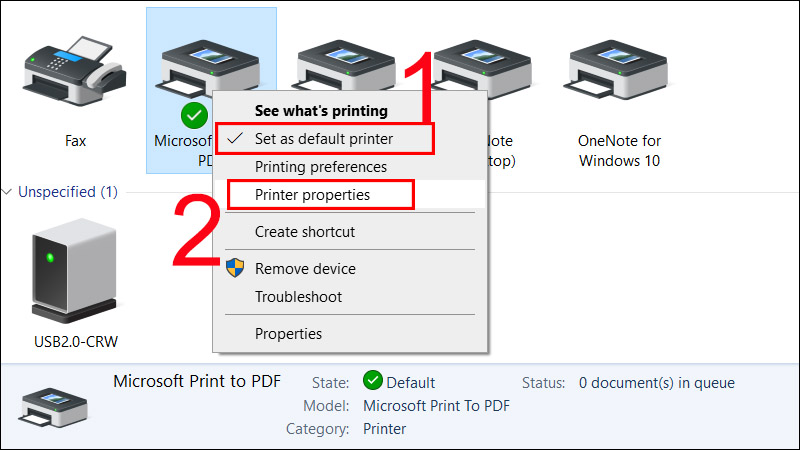Screen dimensions: 800x450
Task: Select Create shortcut in context menu
Action: tap(305, 232)
